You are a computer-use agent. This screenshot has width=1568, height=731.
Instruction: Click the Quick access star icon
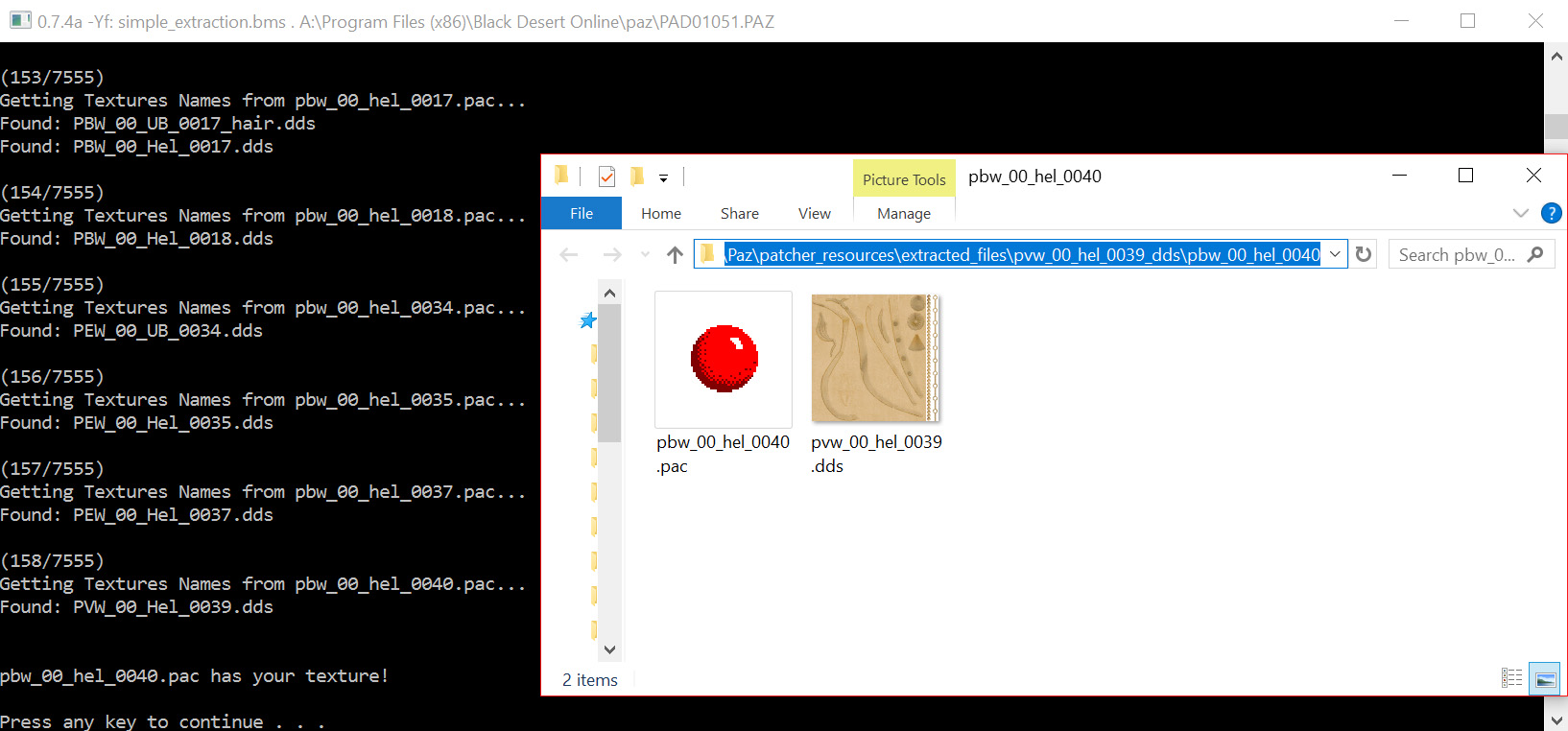click(x=588, y=320)
